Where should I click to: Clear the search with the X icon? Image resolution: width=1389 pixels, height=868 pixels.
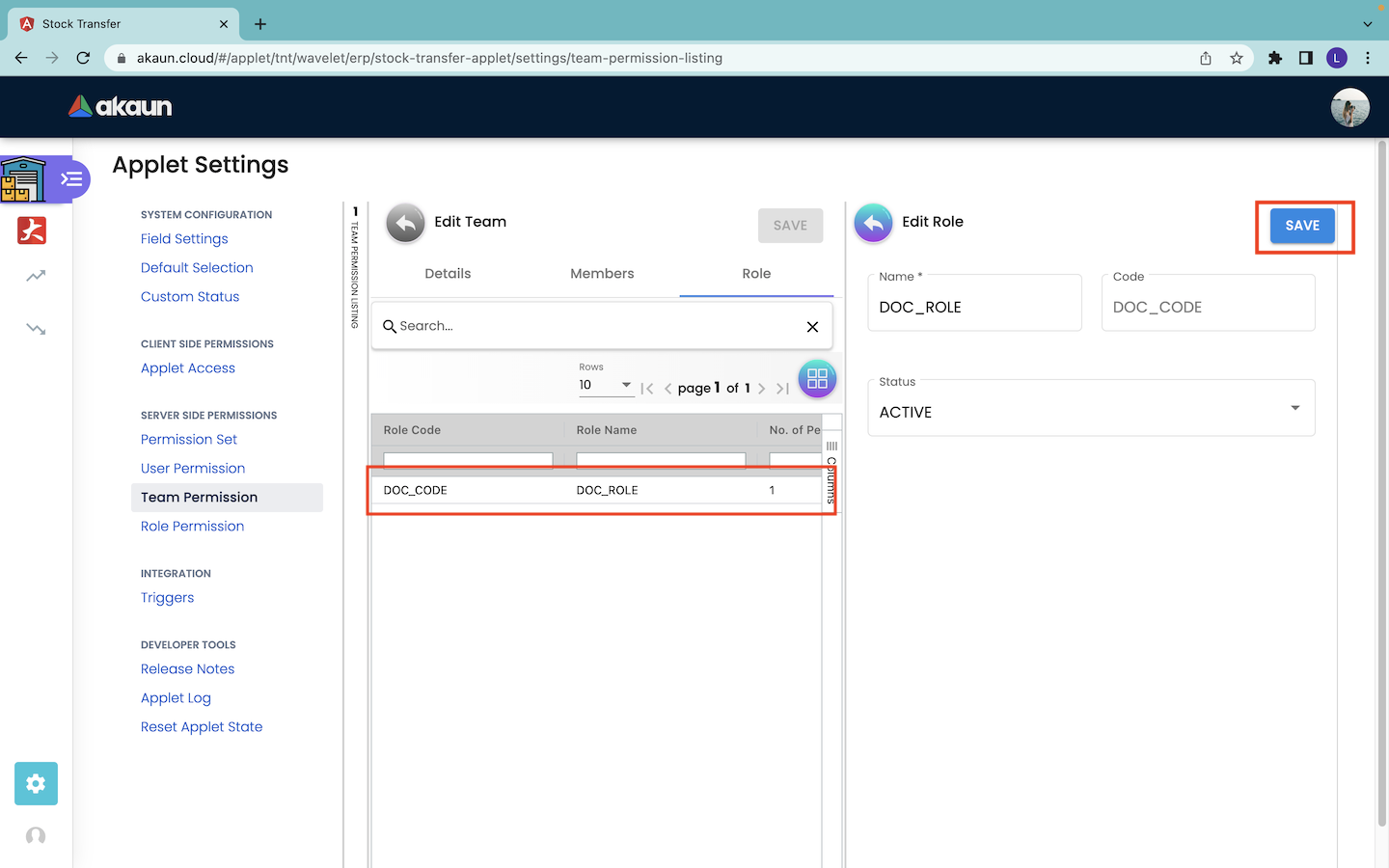coord(812,327)
